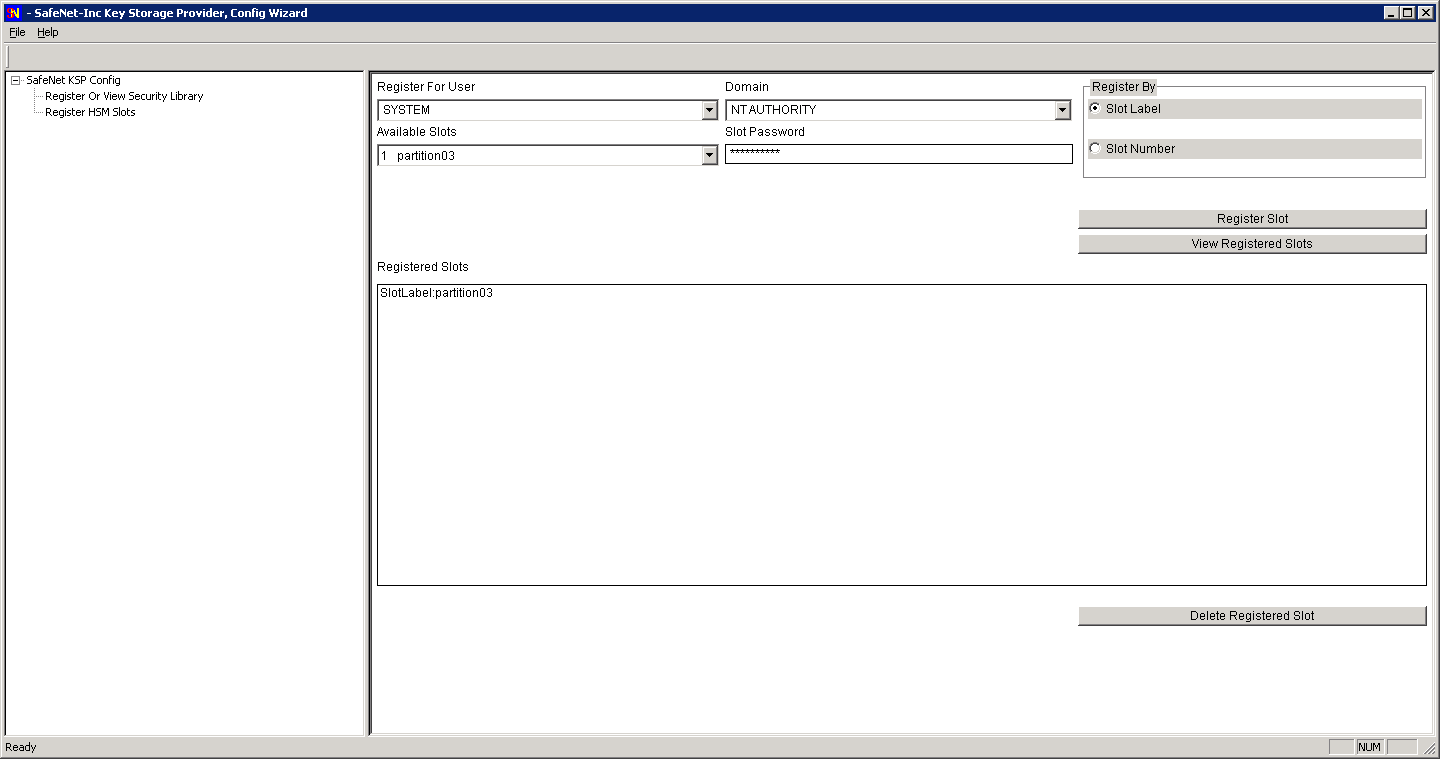The width and height of the screenshot is (1440, 759).
Task: Click the Slot Password input field
Action: tap(898, 154)
